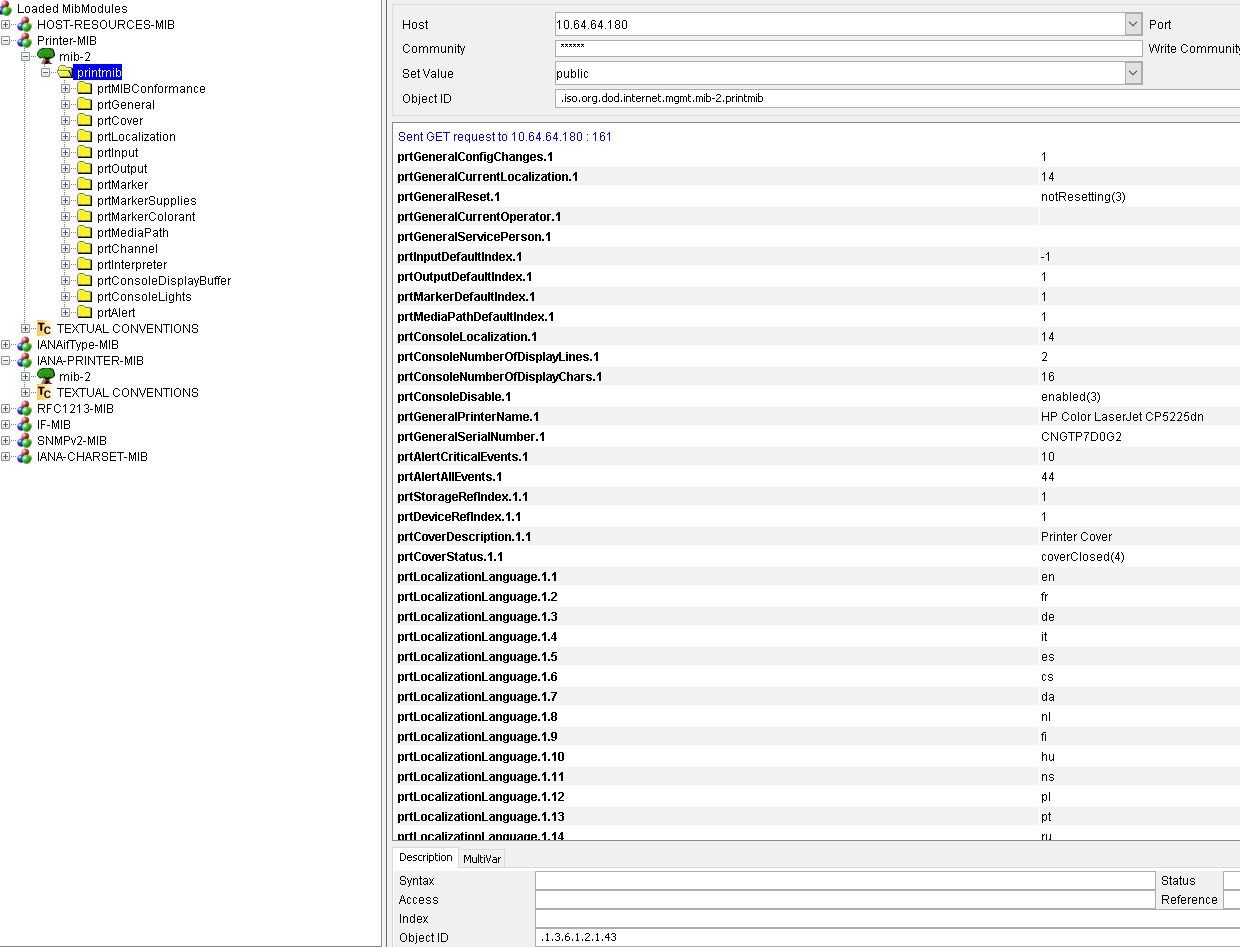Open the Set Value dropdown

coord(1135,72)
